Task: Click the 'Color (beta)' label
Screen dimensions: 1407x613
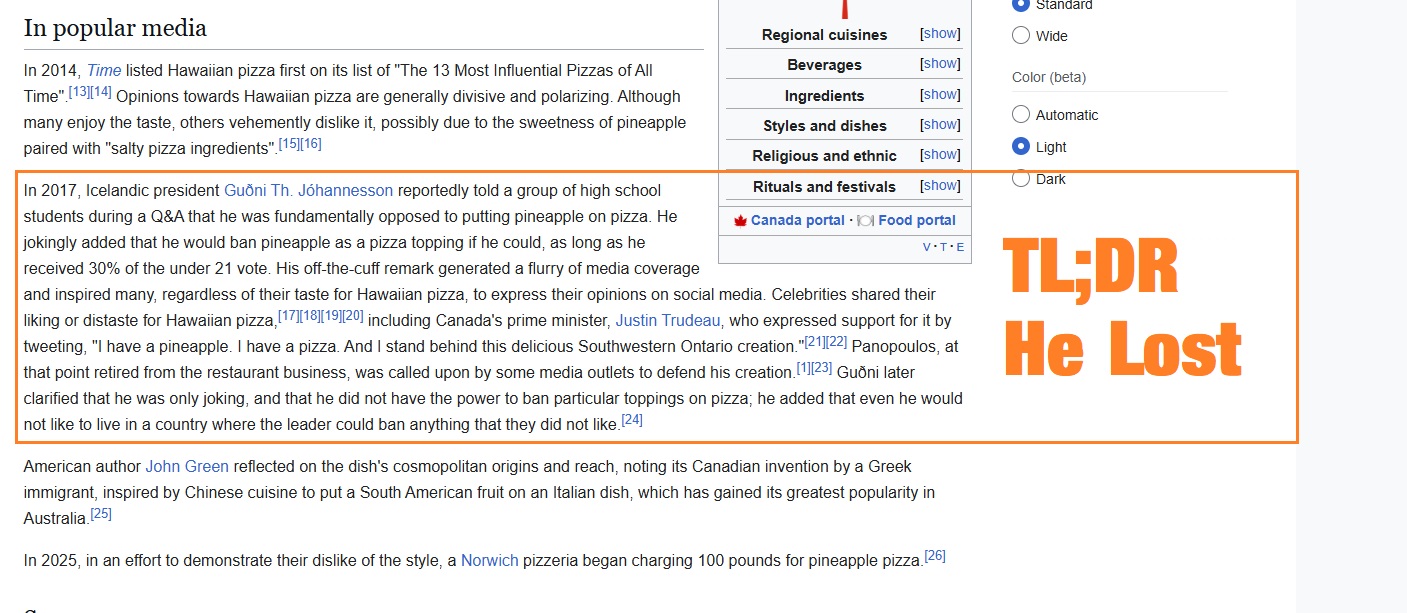Action: [x=1049, y=77]
